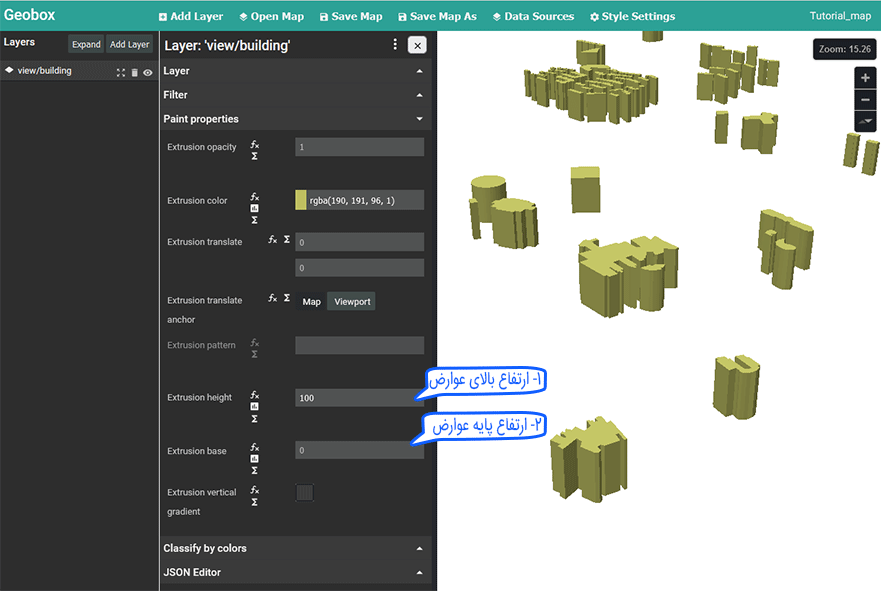Click data-driven chart icon for Extrusion height
Viewport: 881px width, 591px height.
[x=255, y=406]
